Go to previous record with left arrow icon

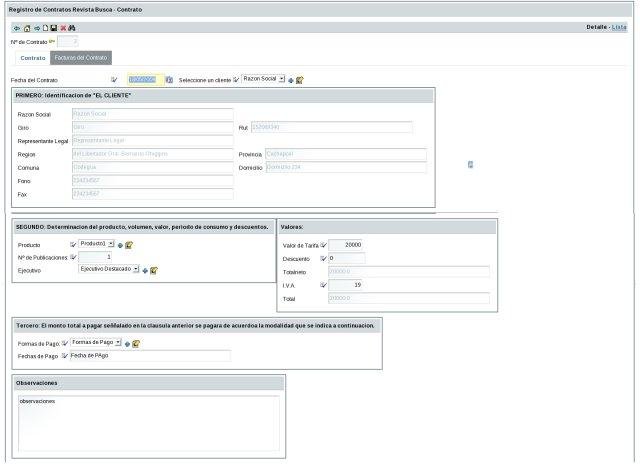click(x=17, y=28)
